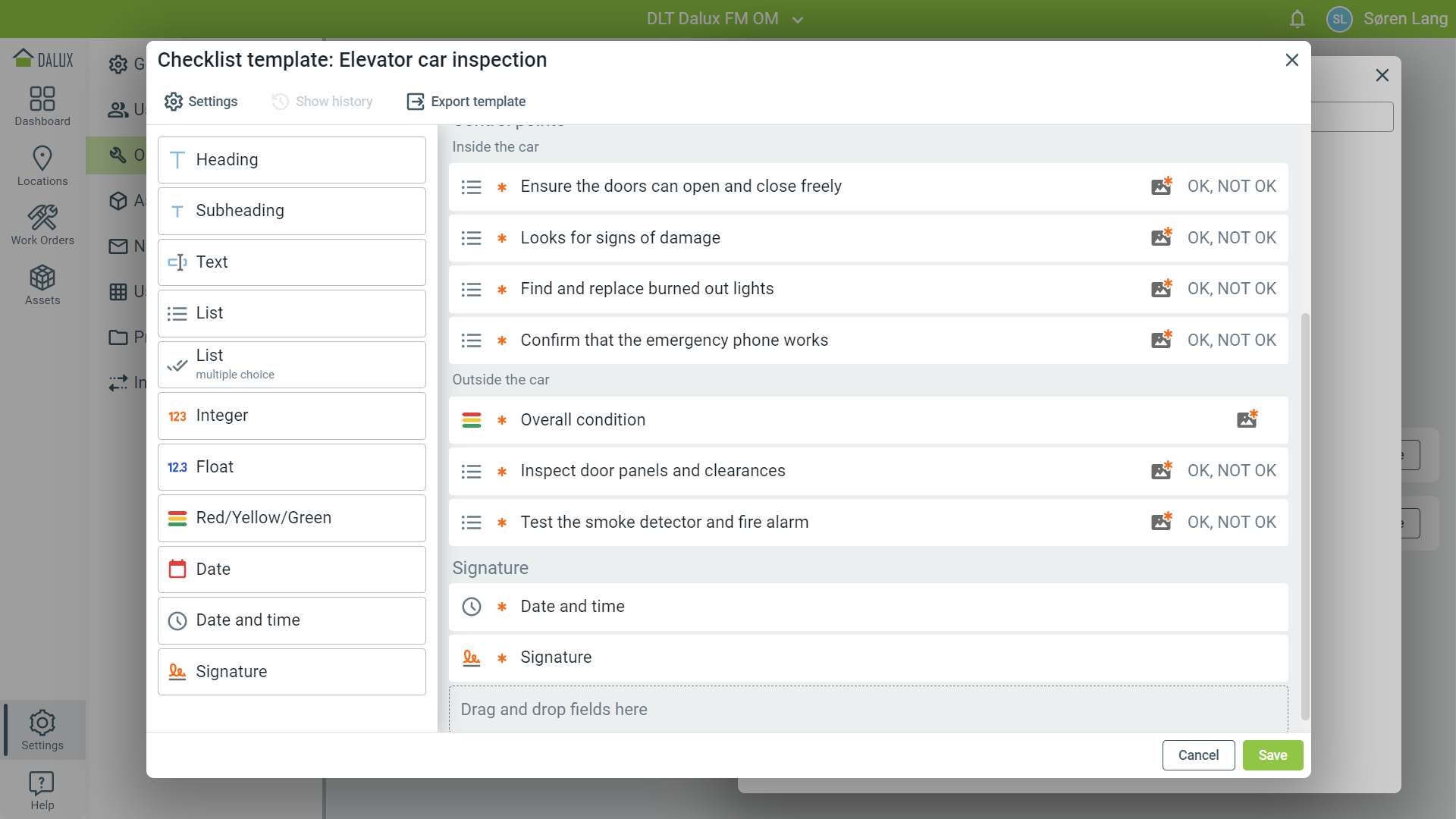The image size is (1456, 819).
Task: Toggle required asterisk on Confirm emergency phone row
Action: [501, 340]
